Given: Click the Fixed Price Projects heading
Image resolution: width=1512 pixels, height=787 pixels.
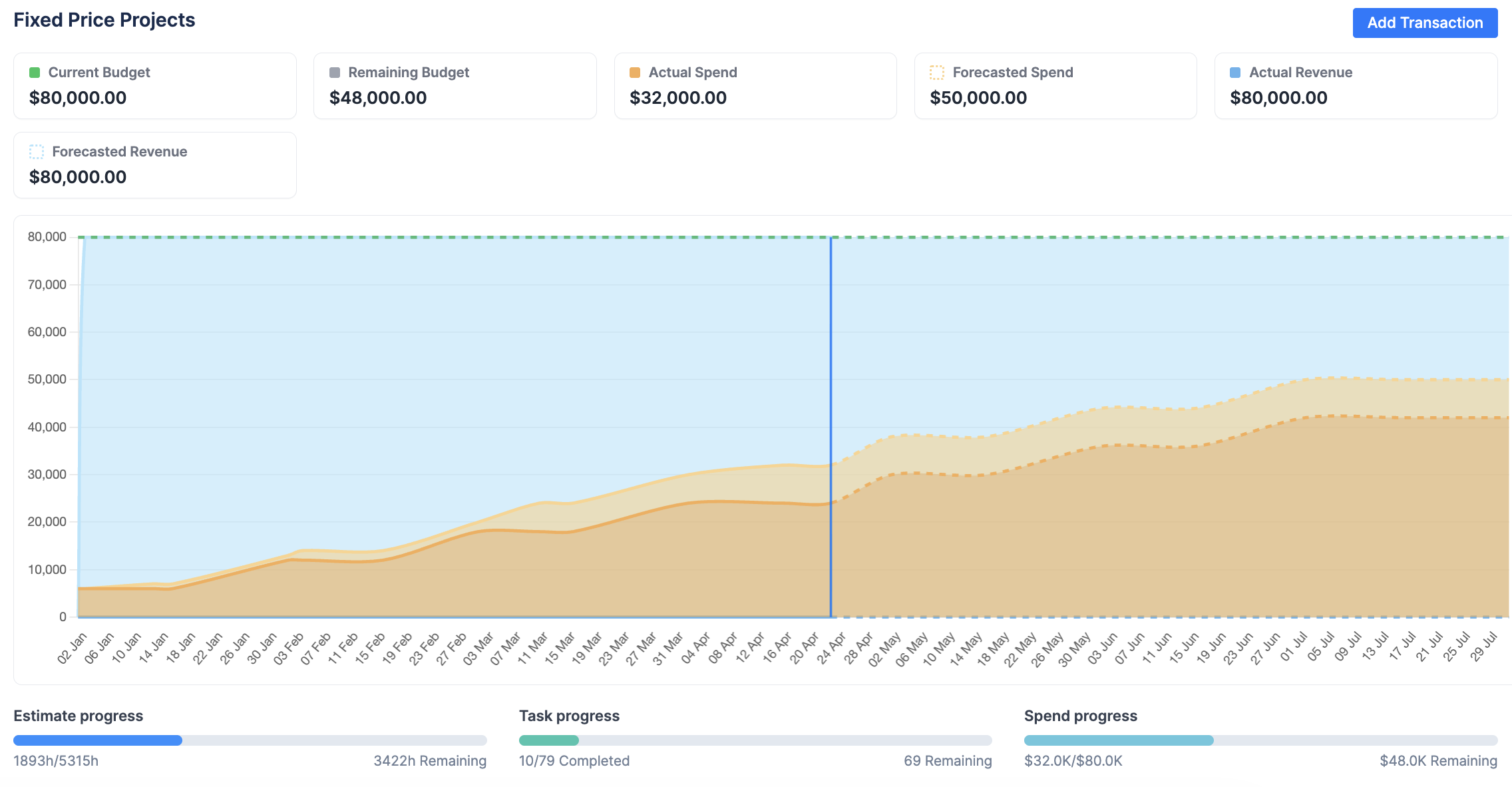Looking at the screenshot, I should 104,20.
